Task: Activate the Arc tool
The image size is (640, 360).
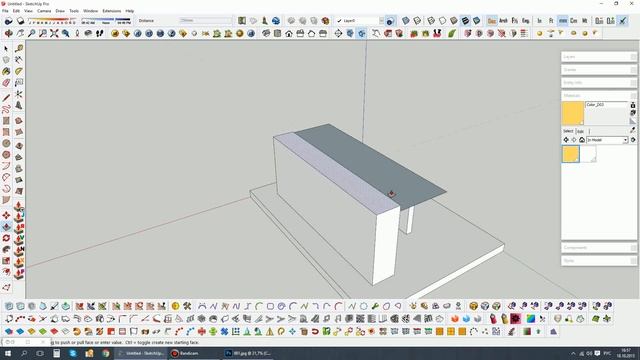Action: tap(6, 166)
